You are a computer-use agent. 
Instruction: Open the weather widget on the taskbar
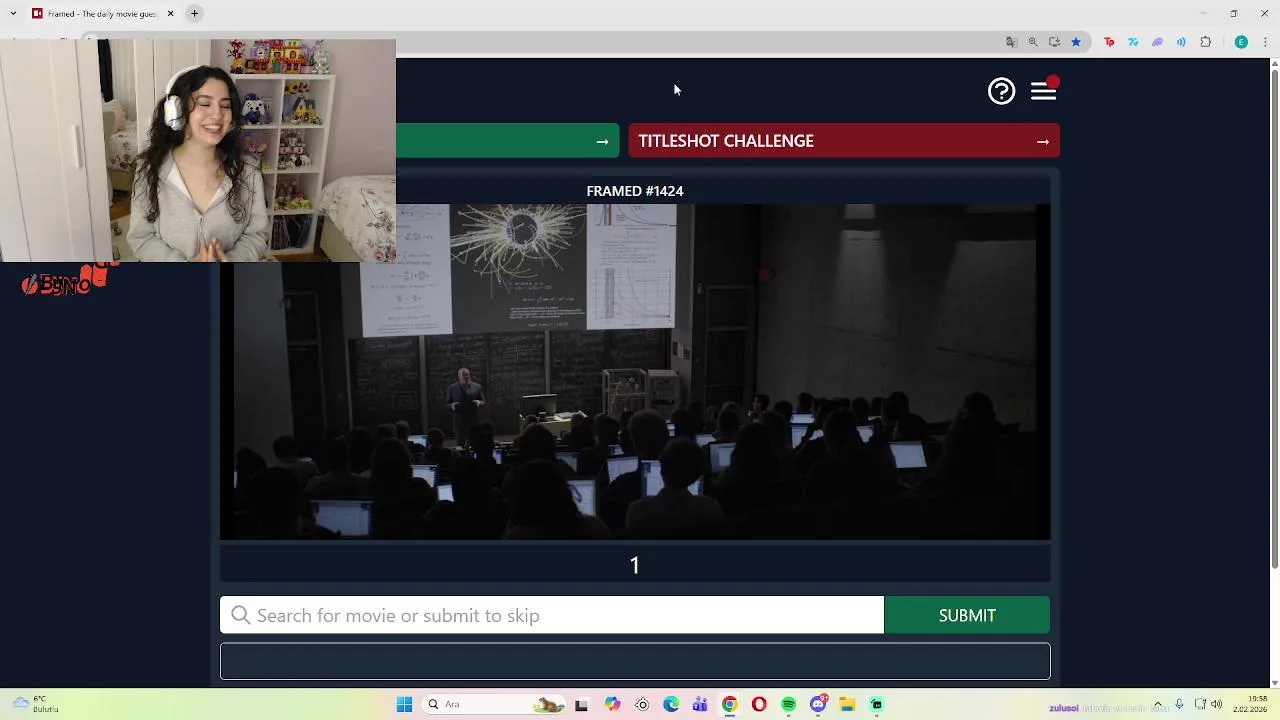click(36, 705)
